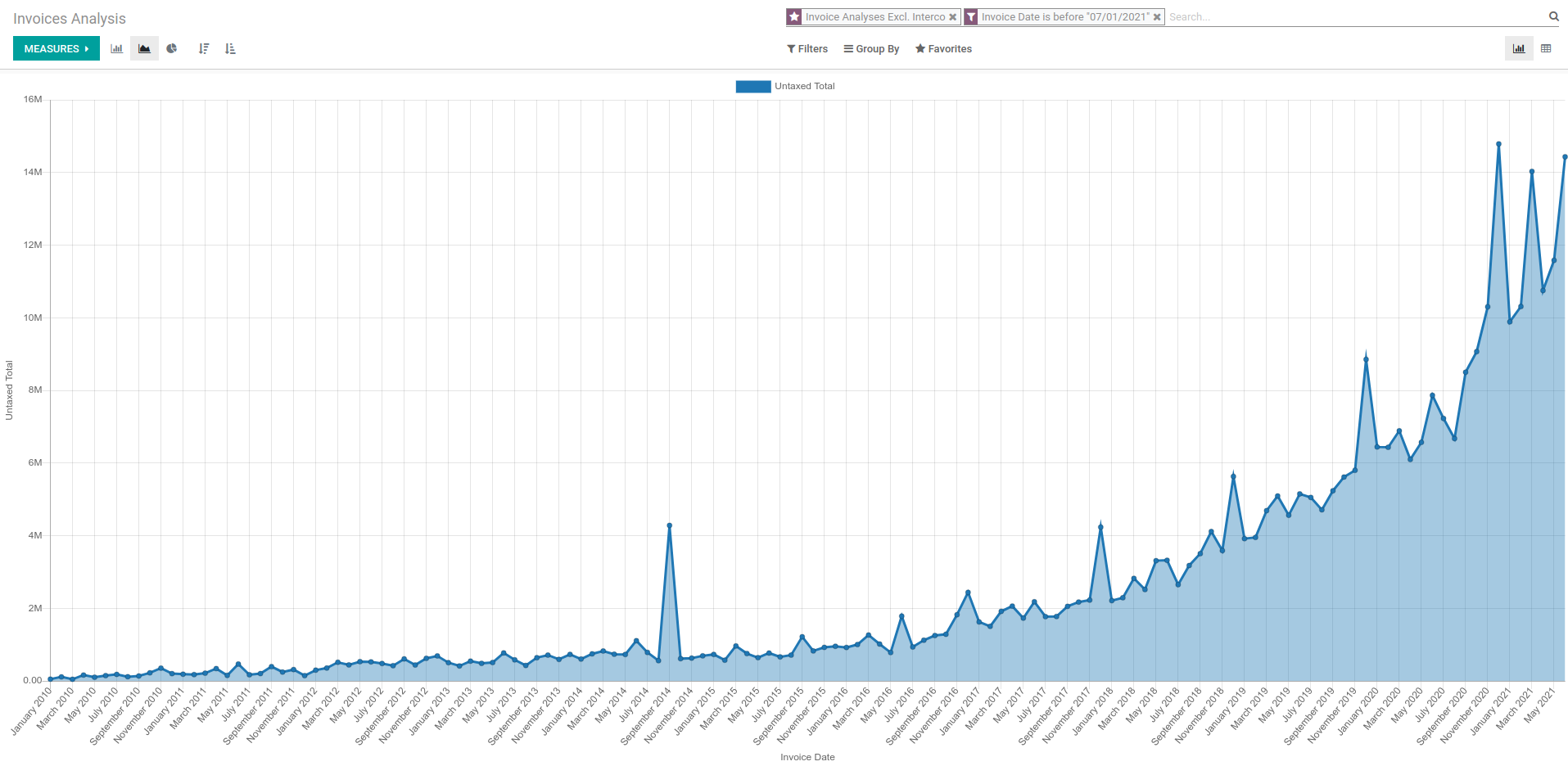
Task: Remove the Invoice Analyses Excl. Interco facet
Action: (952, 17)
